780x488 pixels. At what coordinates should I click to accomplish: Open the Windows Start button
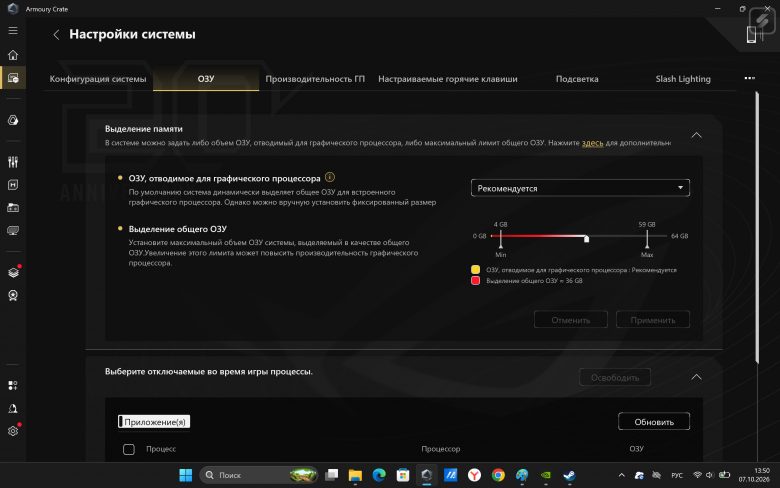[186, 476]
